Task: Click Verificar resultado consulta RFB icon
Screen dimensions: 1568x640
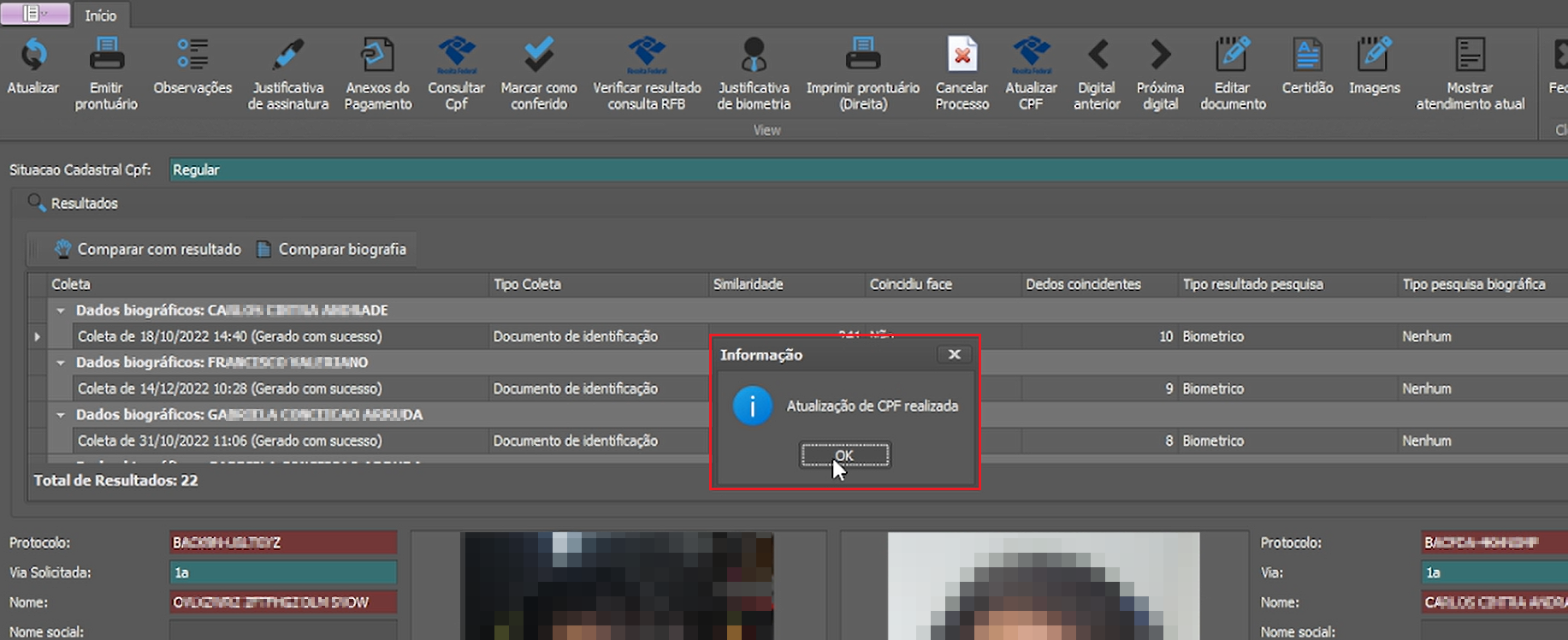Action: pos(647,55)
